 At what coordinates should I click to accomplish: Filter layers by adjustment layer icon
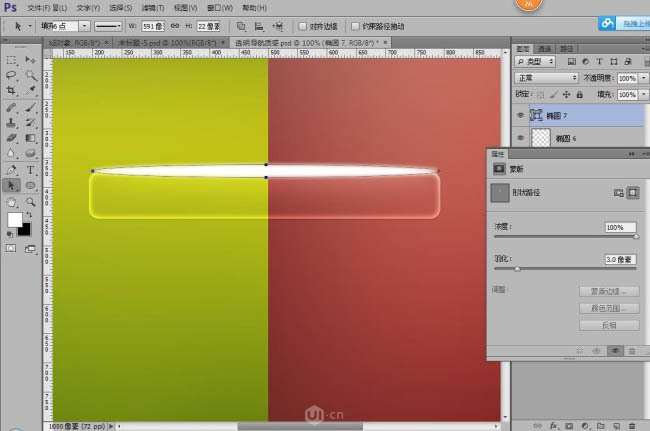click(x=586, y=62)
